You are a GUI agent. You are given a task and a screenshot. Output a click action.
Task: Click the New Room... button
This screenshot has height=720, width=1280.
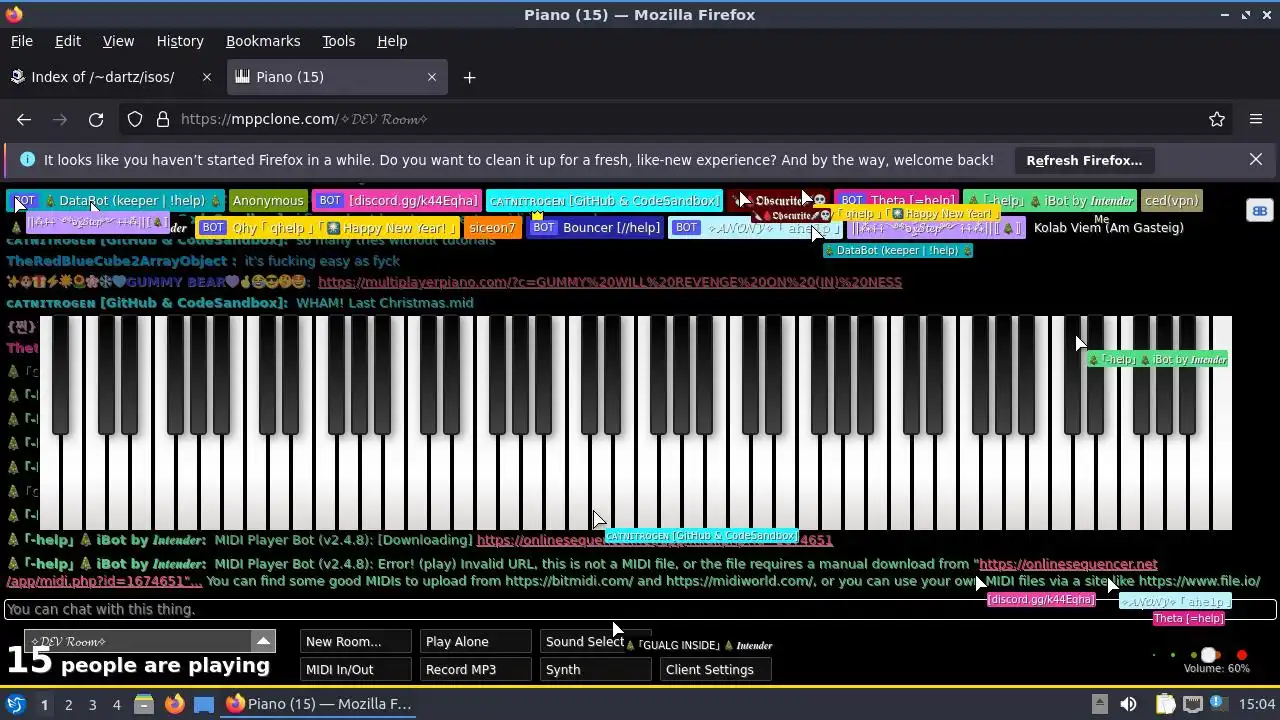[355, 642]
